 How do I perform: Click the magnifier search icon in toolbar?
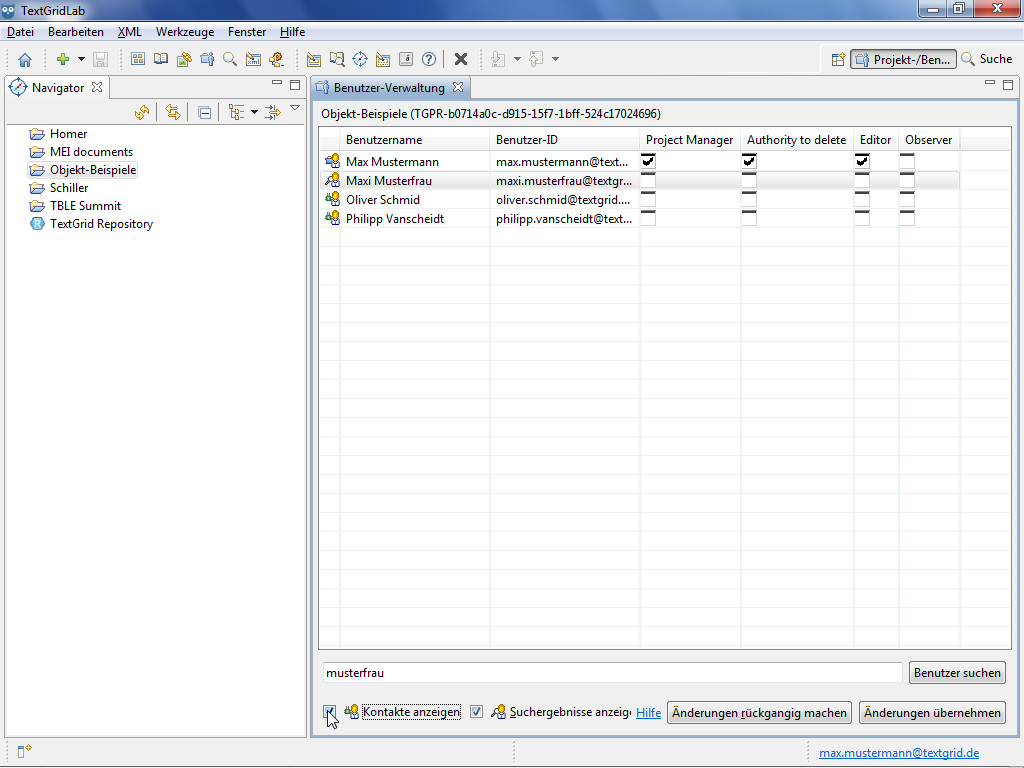[229, 59]
